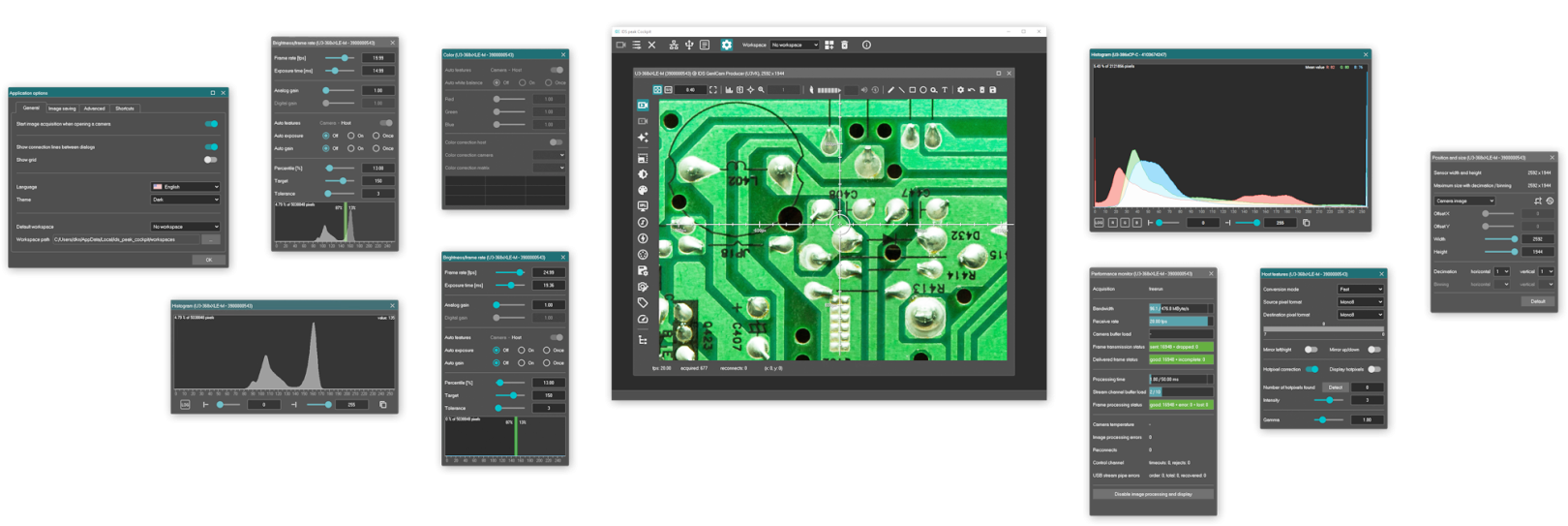Toggle Show connection lines between dialogs

(x=211, y=147)
